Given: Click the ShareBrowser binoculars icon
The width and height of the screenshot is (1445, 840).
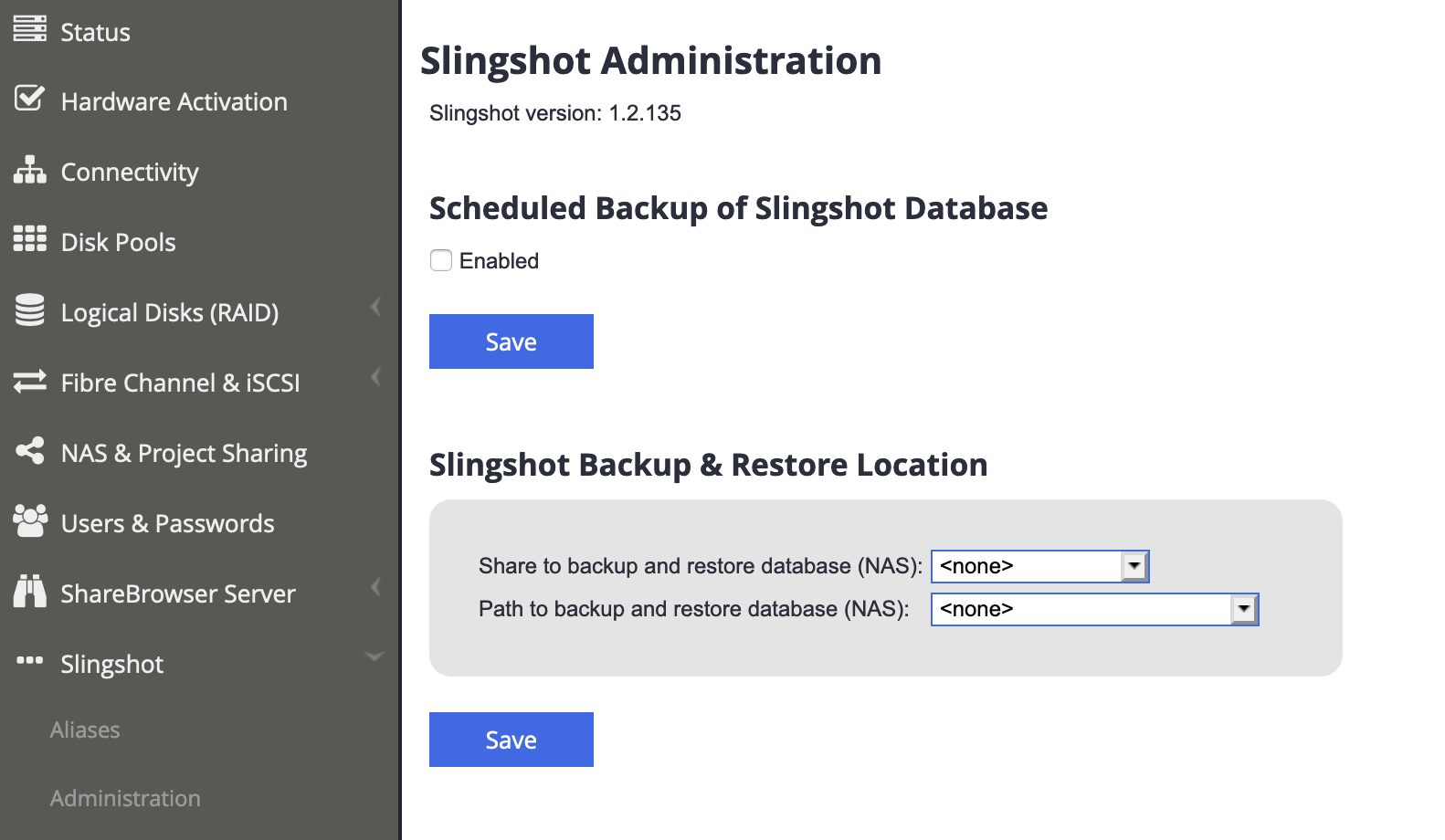Looking at the screenshot, I should coord(29,591).
